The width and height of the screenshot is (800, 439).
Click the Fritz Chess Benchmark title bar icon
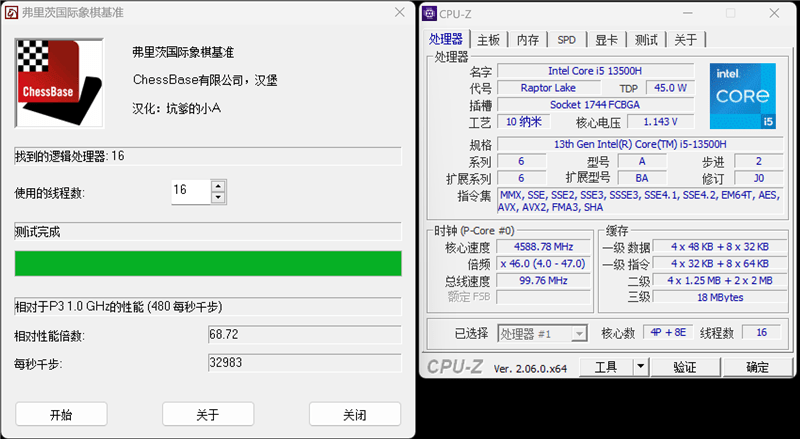11,12
